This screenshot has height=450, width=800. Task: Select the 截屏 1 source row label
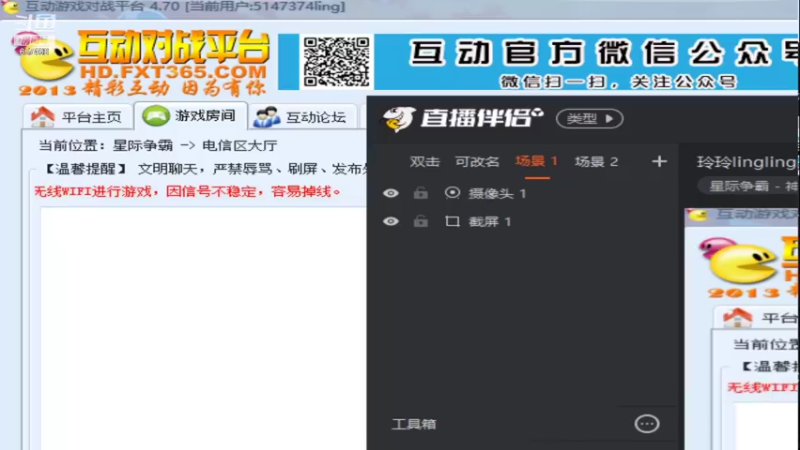490,221
